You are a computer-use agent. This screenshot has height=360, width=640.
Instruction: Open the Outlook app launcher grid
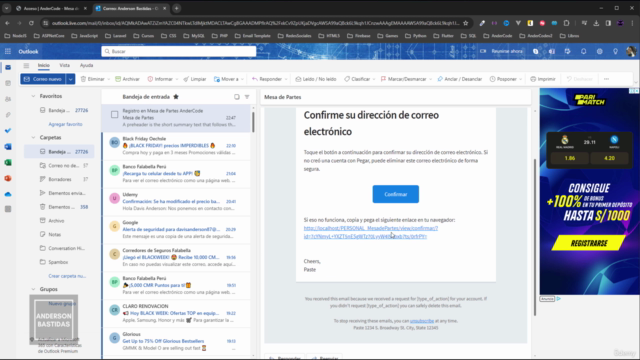pos(8,51)
